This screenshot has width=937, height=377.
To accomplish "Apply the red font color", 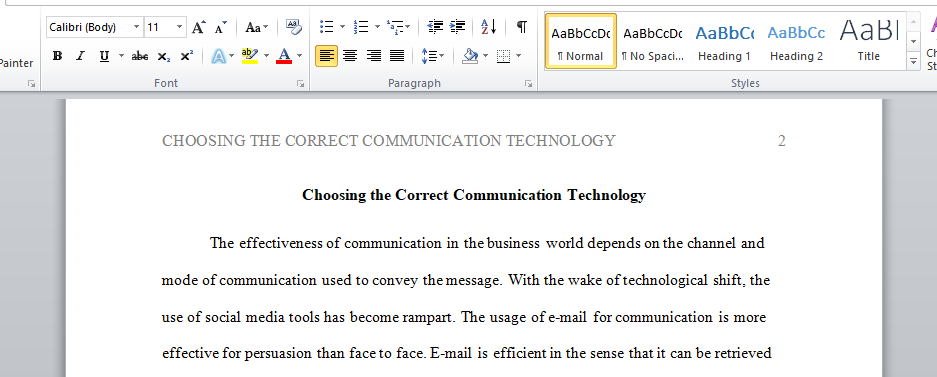I will (284, 56).
